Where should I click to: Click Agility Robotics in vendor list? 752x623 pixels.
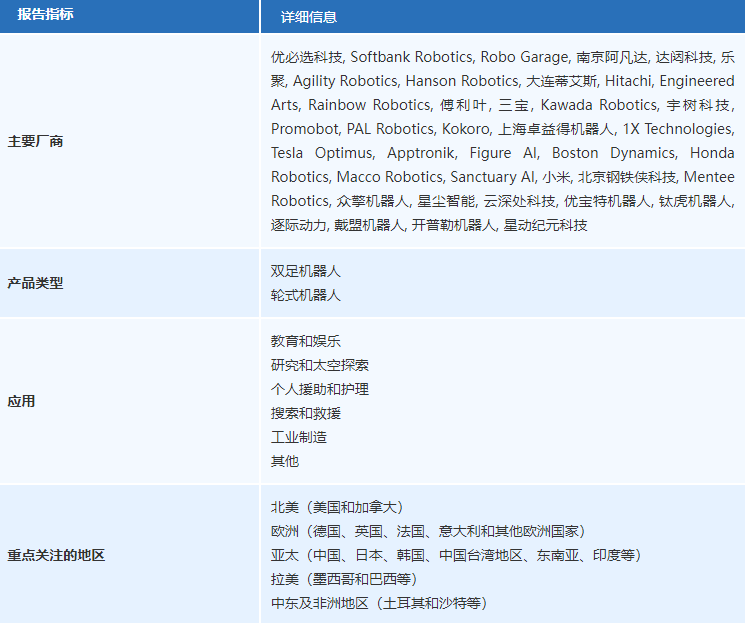pos(345,81)
